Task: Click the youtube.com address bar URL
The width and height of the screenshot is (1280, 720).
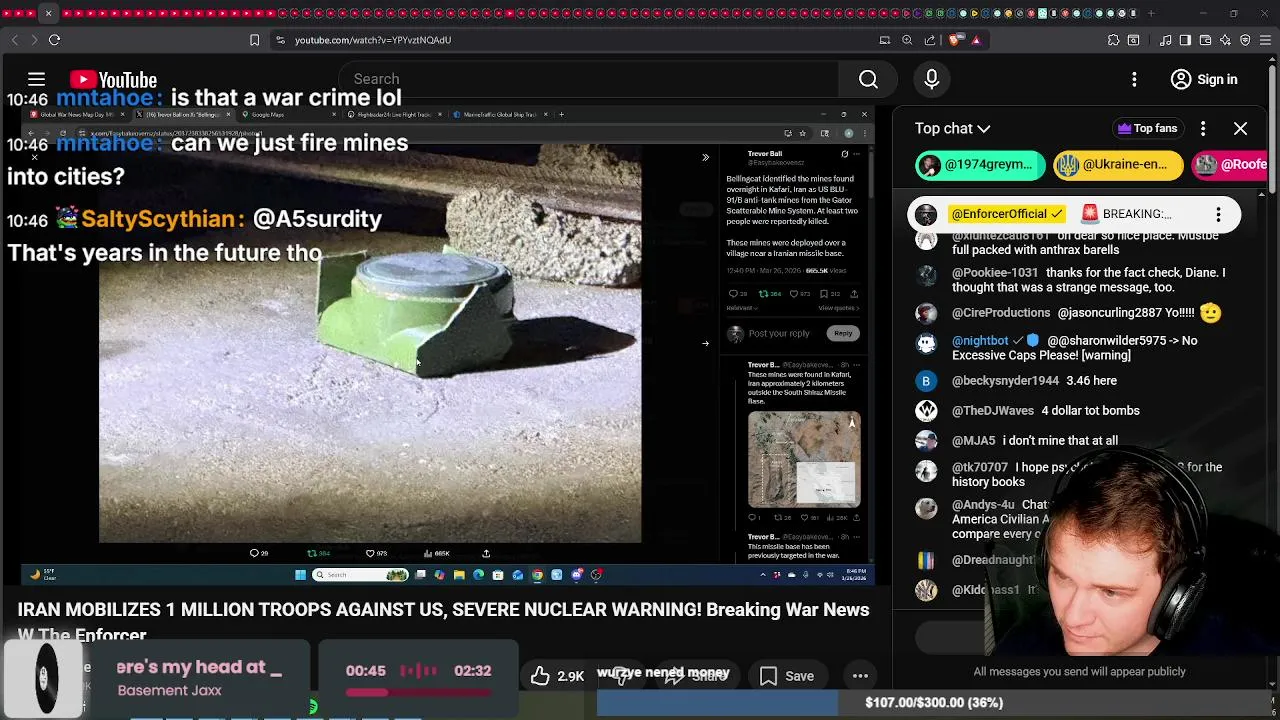Action: 373,40
